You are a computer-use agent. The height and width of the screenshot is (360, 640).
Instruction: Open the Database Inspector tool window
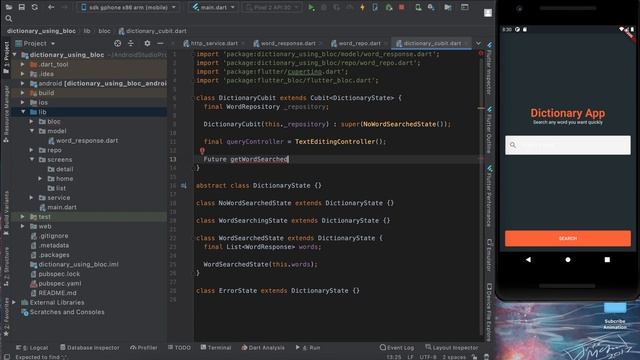coord(90,347)
